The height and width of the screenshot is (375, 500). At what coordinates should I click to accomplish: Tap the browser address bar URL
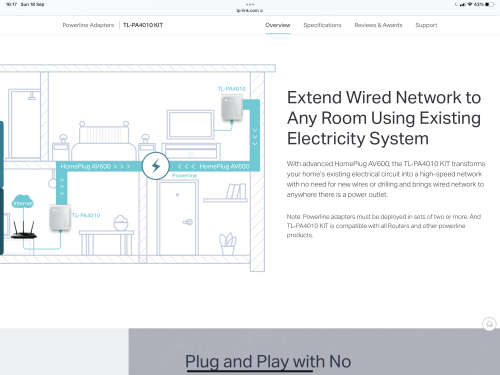250,11
